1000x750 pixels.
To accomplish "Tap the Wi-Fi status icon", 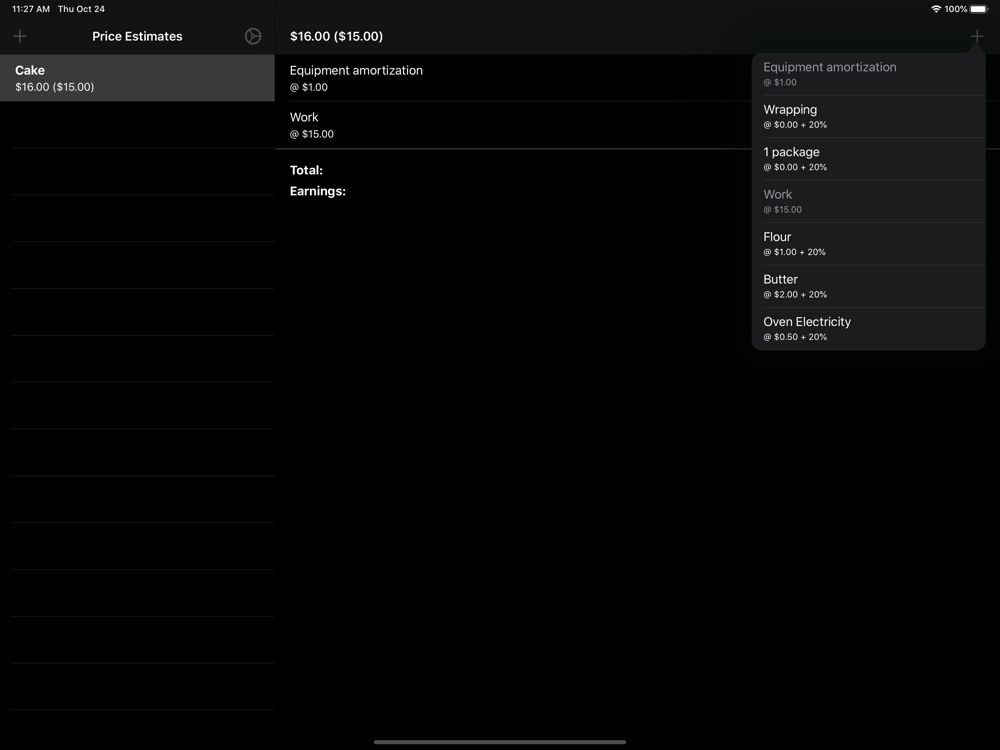I will pyautogui.click(x=936, y=9).
